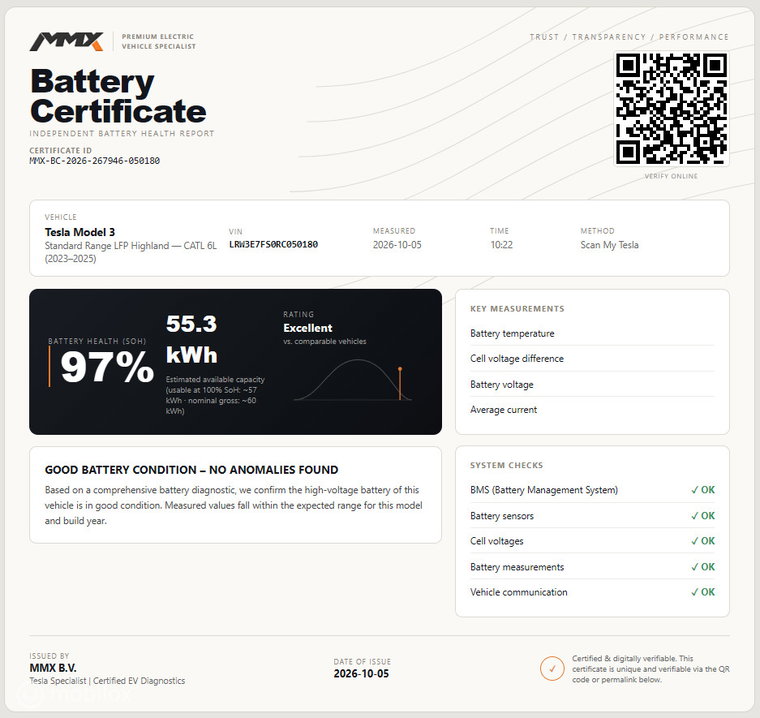Click the 'Cell voltage difference' row

[592, 359]
